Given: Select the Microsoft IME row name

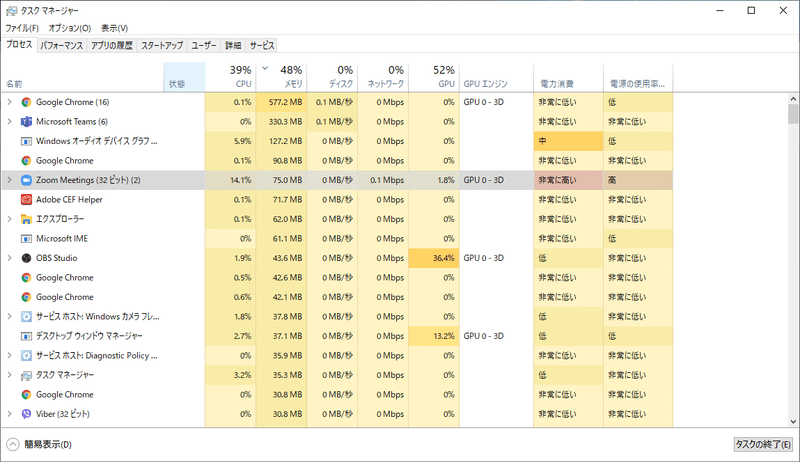Looking at the screenshot, I should coord(62,239).
